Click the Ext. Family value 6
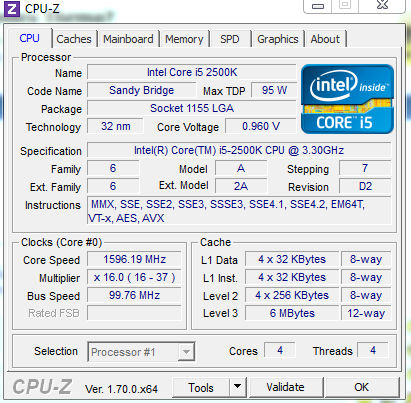Viewport: 411px width, 403px height. (113, 186)
